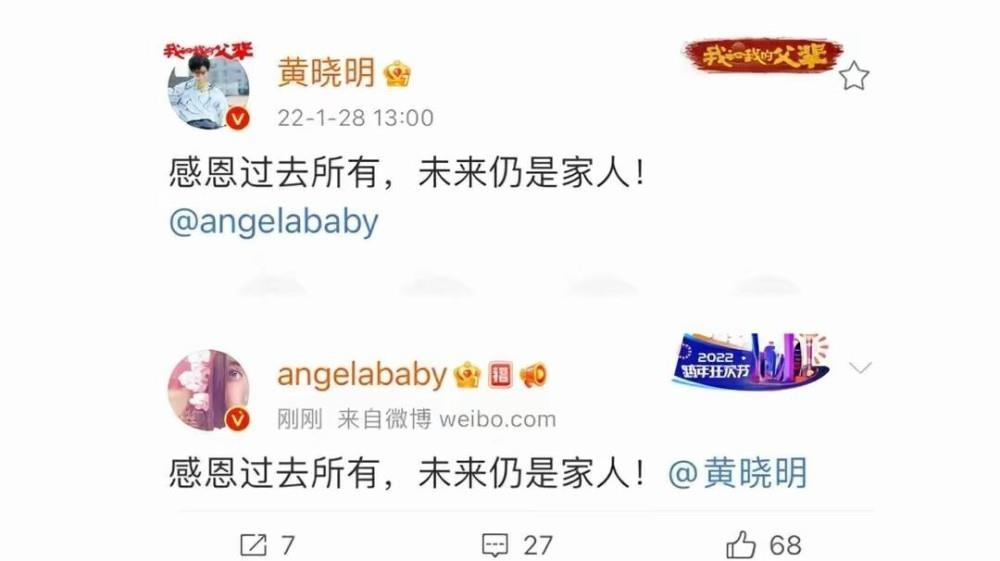The height and width of the screenshot is (561, 1000).
Task: Click the @angelababy mention link
Action: click(x=274, y=222)
